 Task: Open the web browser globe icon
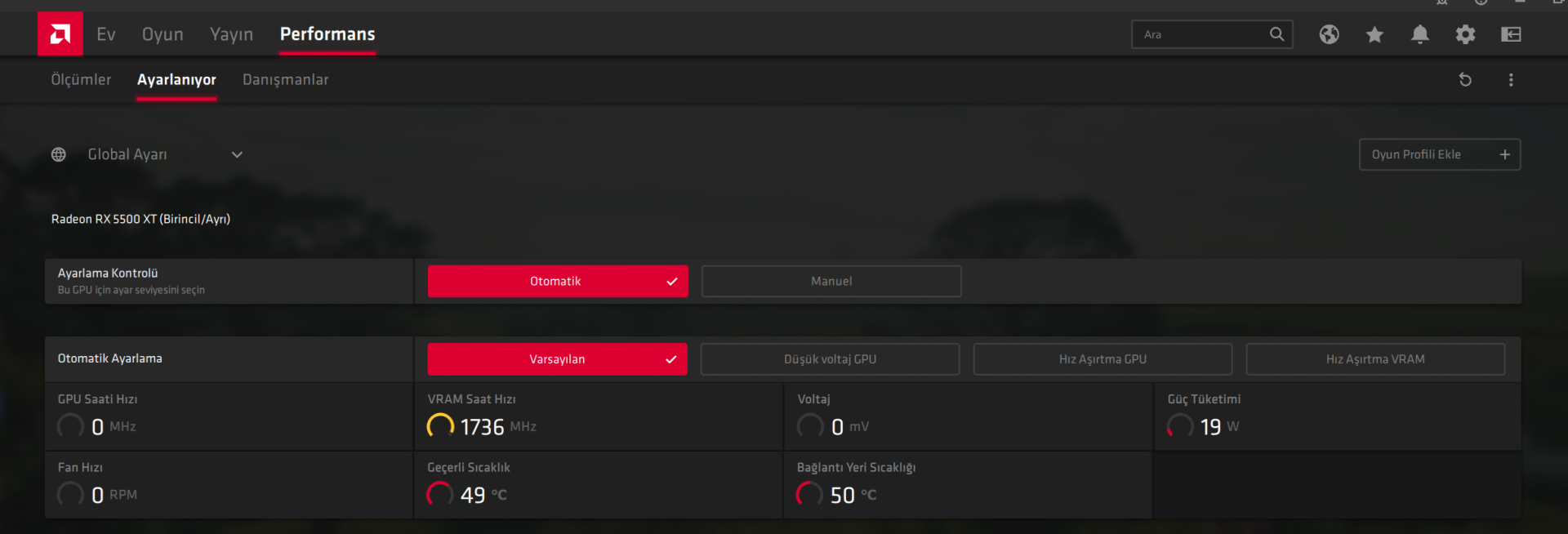(x=1329, y=34)
